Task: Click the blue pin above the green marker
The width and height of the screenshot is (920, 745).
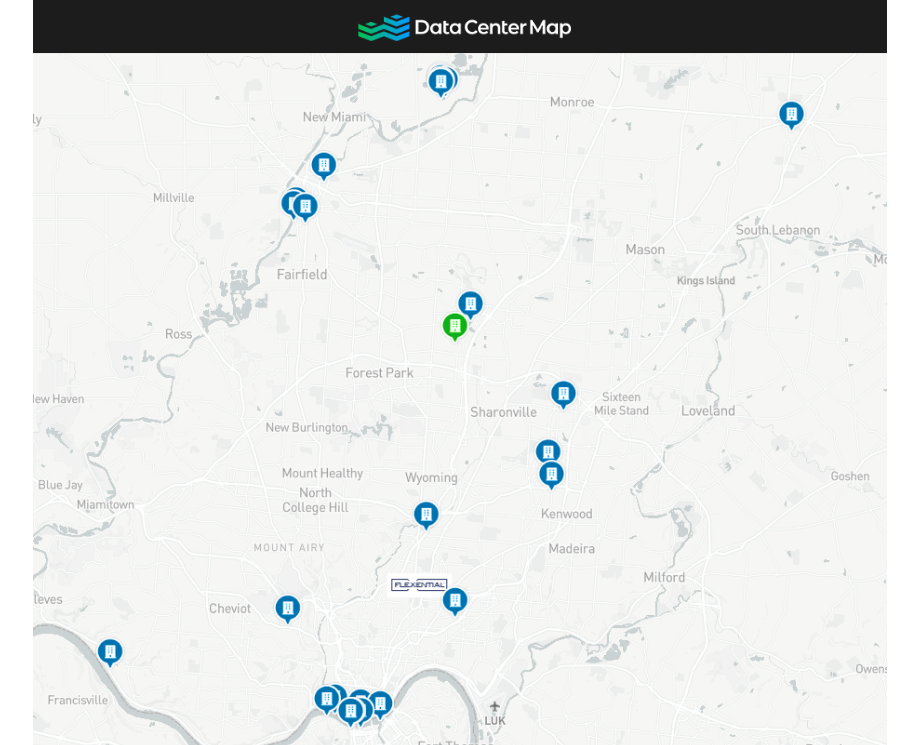Action: point(470,302)
